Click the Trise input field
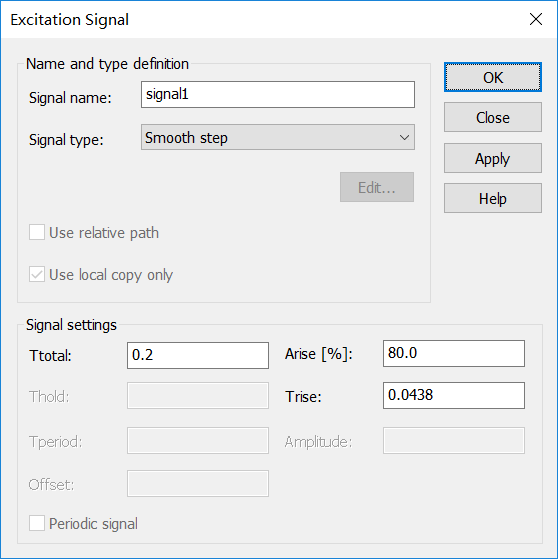The image size is (558, 559). coord(454,395)
